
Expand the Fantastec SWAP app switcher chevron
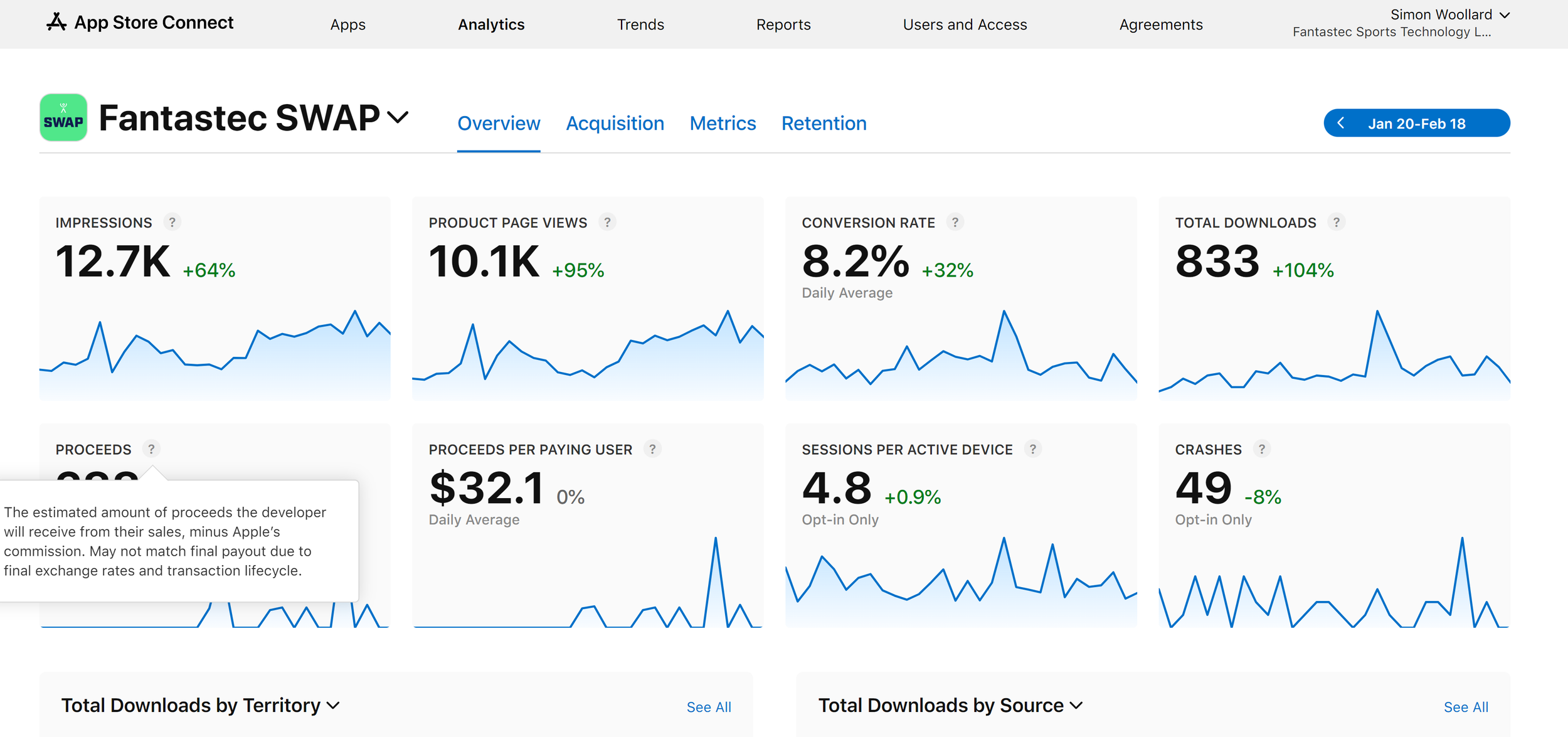[398, 117]
